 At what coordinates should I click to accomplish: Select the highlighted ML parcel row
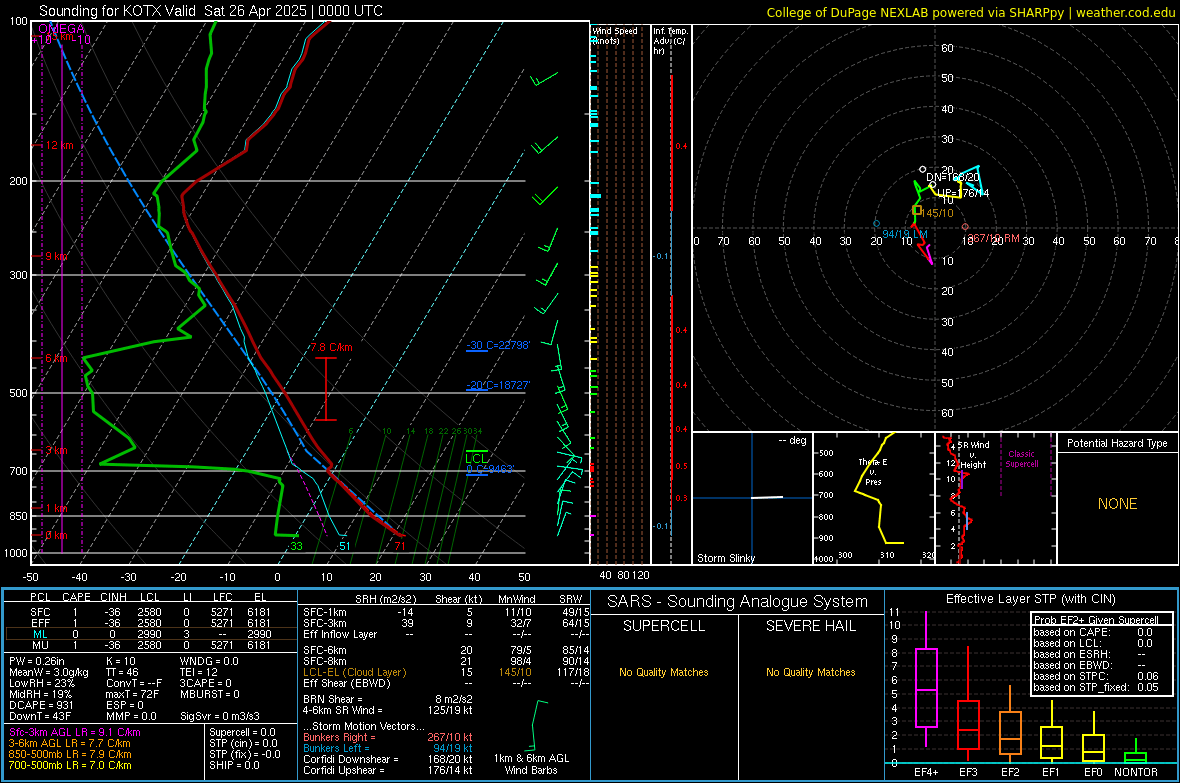(151, 634)
